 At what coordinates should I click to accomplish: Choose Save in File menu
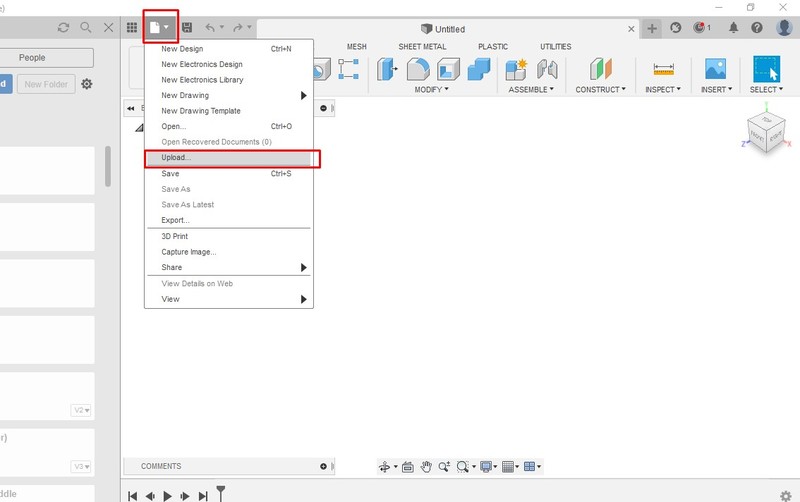click(229, 173)
